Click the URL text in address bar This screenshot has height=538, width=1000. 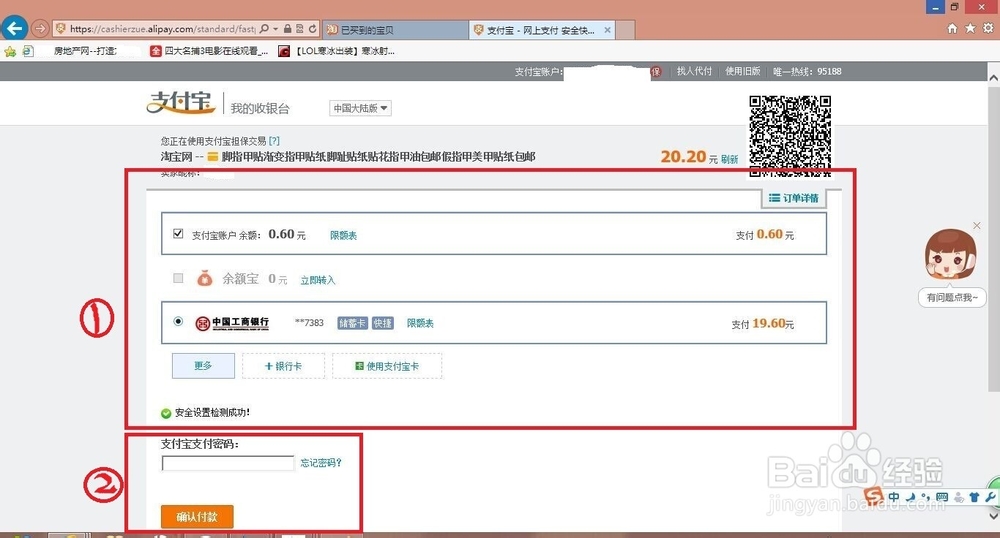[163, 29]
